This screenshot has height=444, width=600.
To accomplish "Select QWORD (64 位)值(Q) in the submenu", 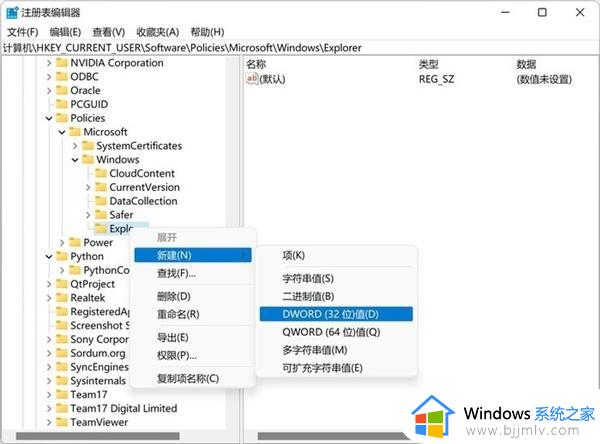I will tap(336, 332).
